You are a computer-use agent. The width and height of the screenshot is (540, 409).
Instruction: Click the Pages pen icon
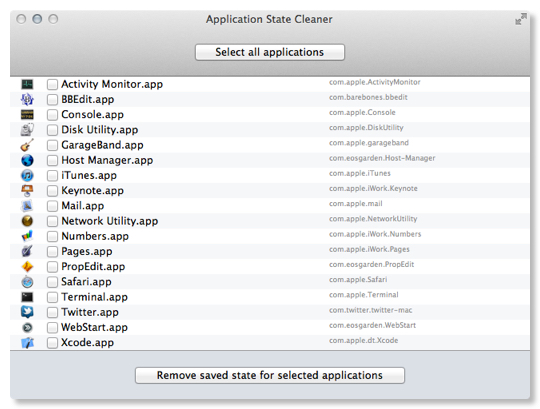click(27, 251)
